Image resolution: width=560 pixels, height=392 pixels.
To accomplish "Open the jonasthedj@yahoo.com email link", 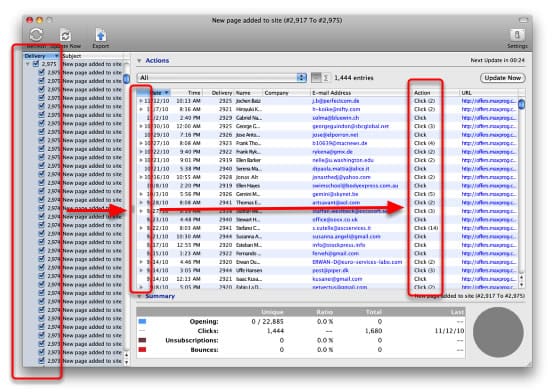I will click(x=341, y=177).
